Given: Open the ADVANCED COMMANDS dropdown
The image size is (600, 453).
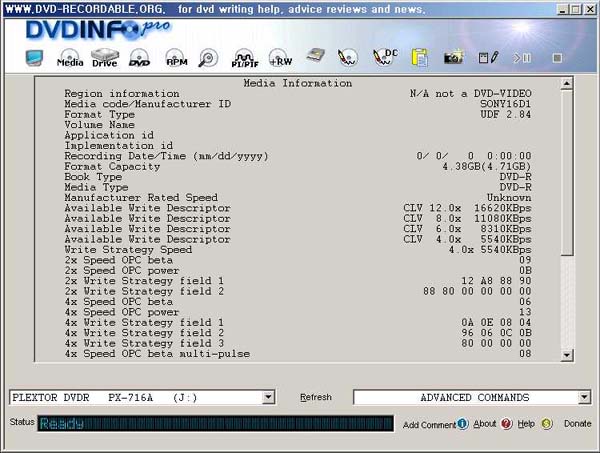Looking at the screenshot, I should (584, 398).
